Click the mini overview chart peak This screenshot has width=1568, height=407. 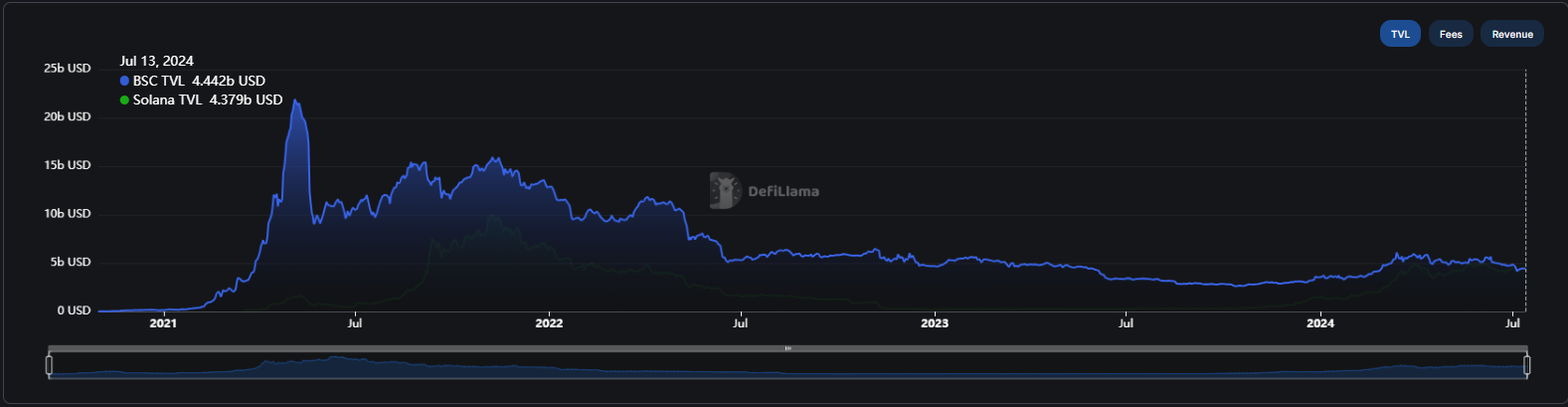point(335,358)
